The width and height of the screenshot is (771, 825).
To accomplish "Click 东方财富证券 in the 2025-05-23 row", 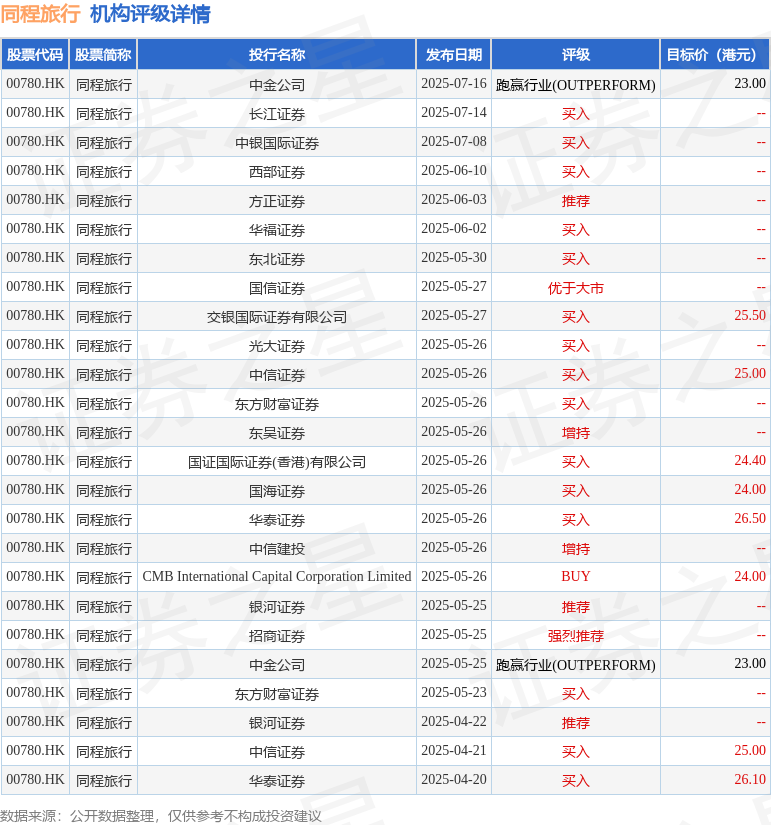I will coord(277,693).
